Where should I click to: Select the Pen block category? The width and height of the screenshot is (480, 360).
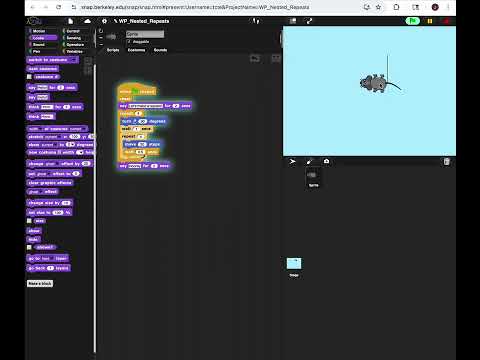43,51
